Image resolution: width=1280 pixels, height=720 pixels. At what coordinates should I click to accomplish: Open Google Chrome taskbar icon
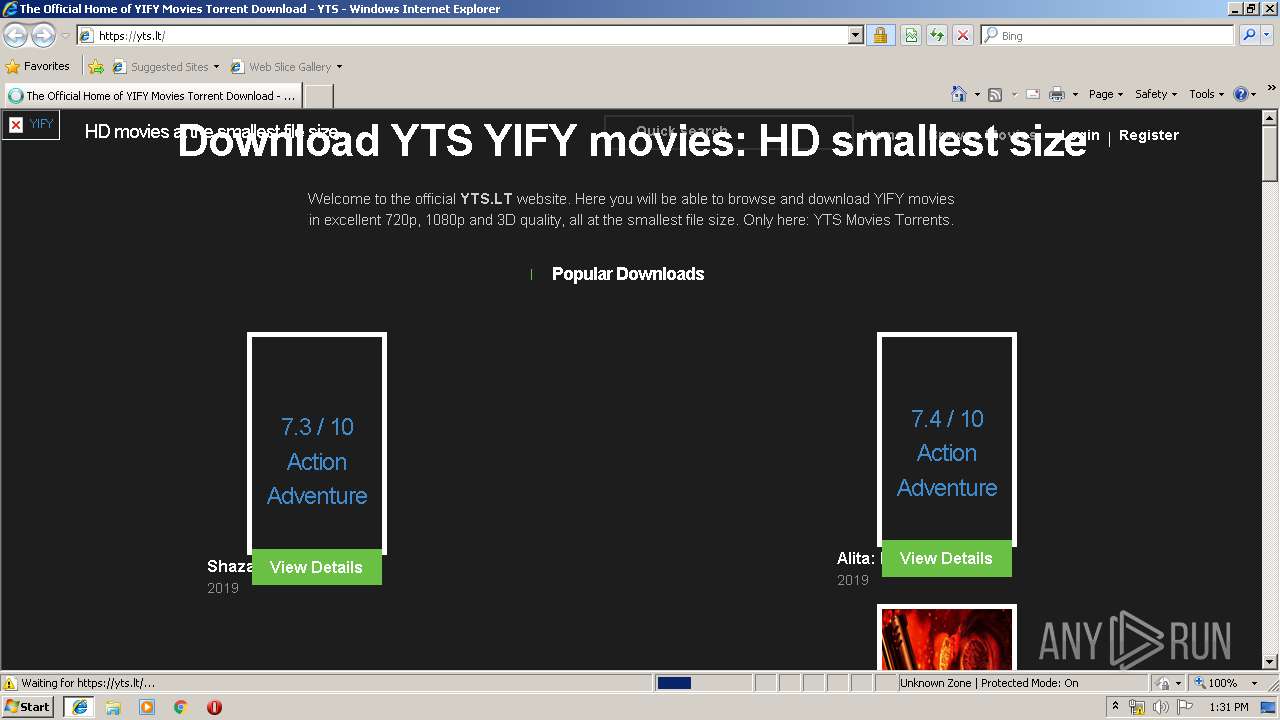pos(181,707)
